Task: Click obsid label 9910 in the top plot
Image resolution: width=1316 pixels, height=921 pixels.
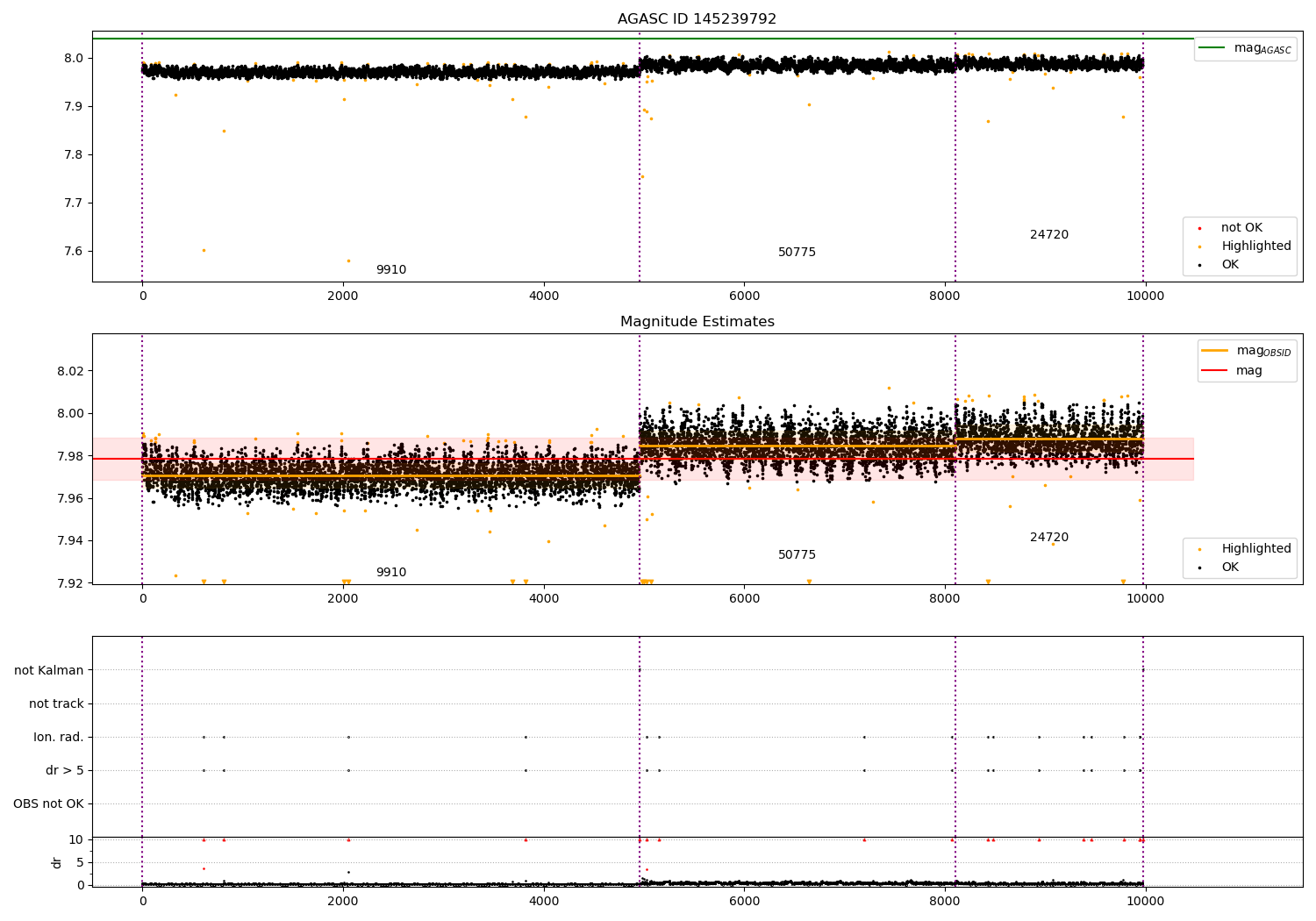Action: (391, 270)
